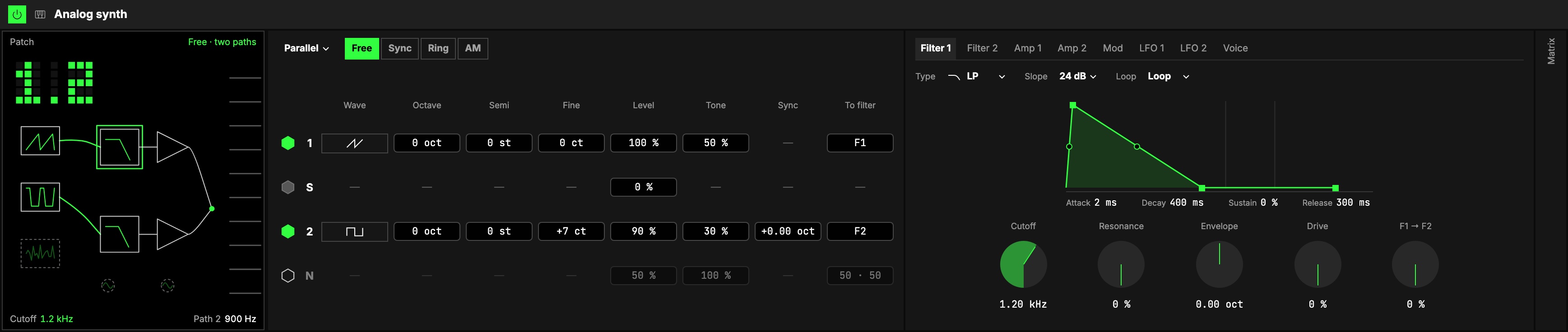Open the LFO 1 tab
The image size is (1568, 332).
1152,48
